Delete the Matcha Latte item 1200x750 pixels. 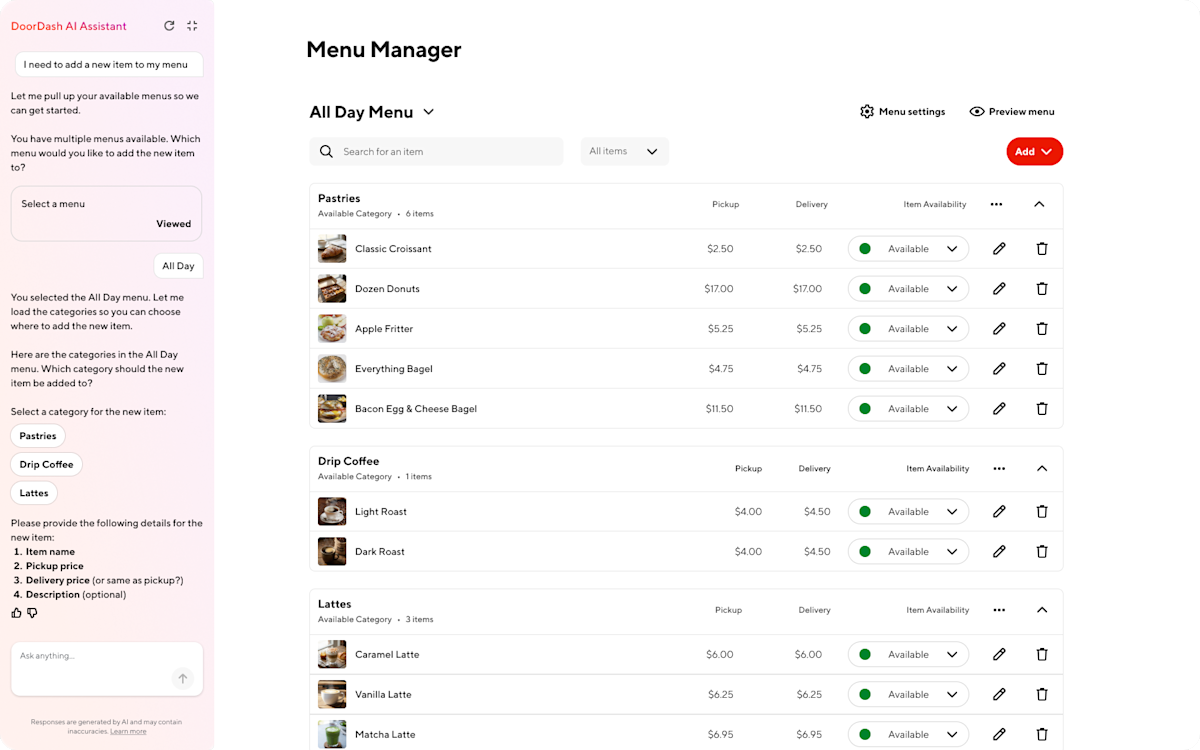(x=1042, y=734)
